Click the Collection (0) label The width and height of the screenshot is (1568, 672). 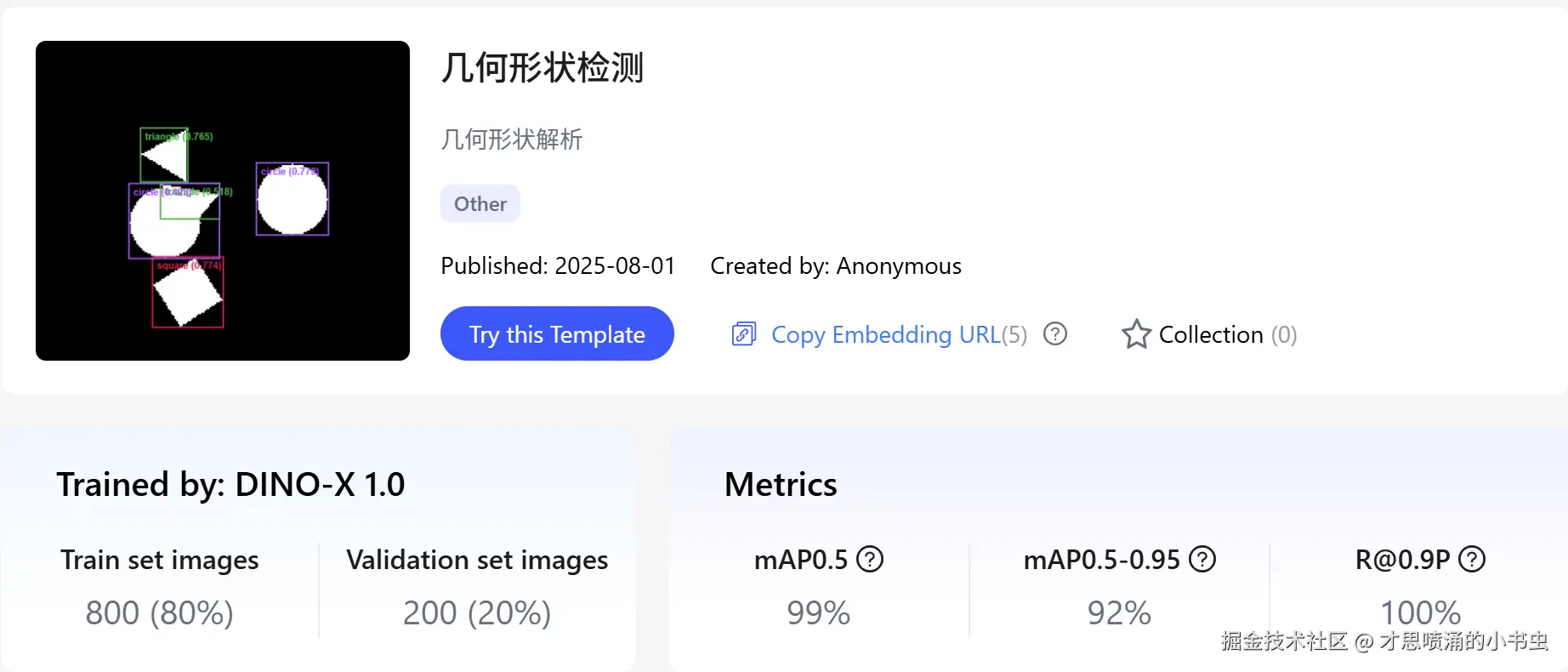pos(1228,334)
